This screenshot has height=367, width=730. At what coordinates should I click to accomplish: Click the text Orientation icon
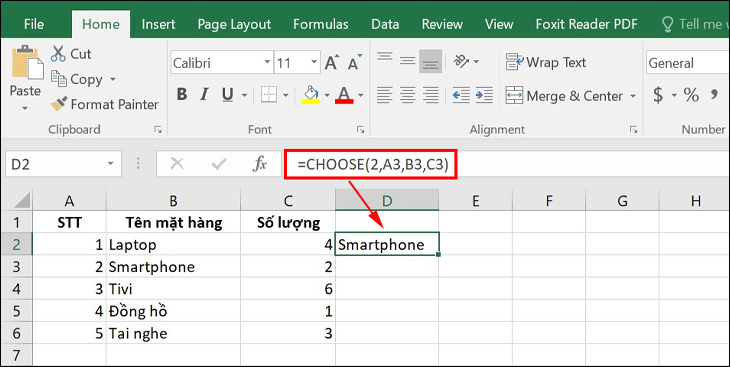tap(461, 61)
